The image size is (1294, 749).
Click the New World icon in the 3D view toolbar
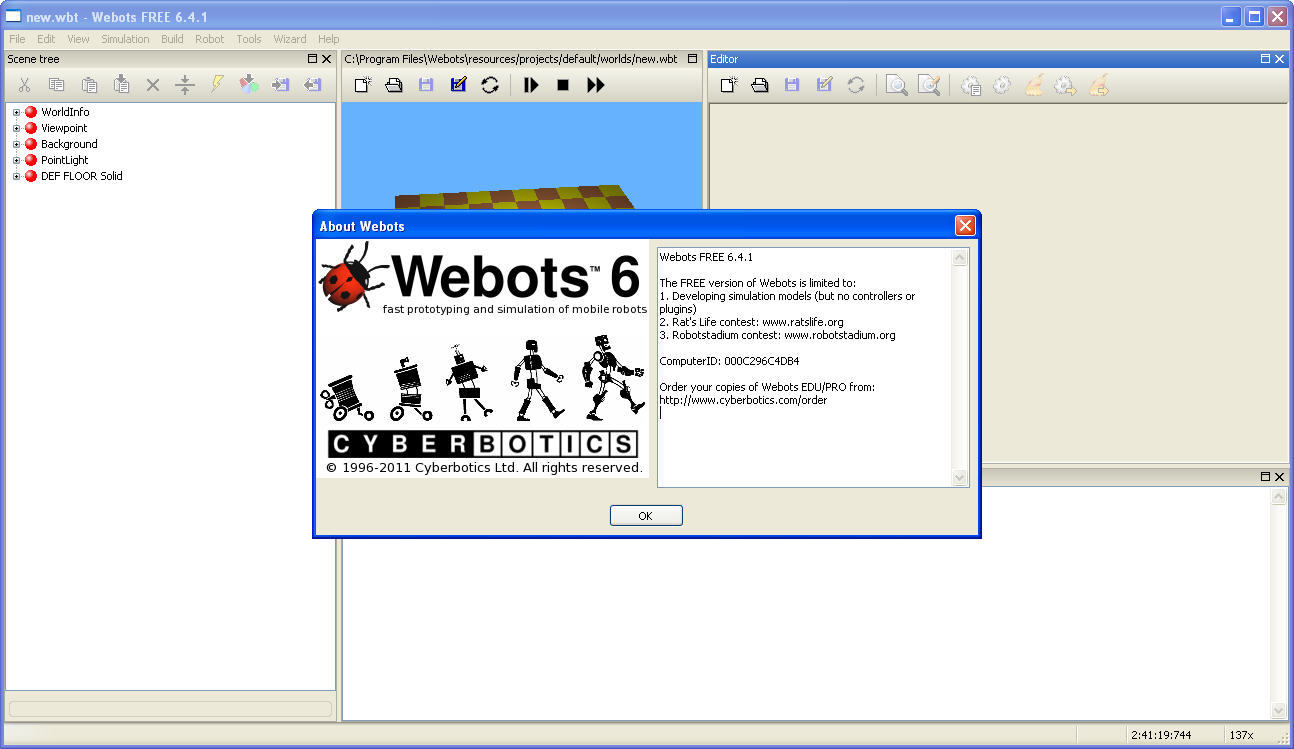[362, 85]
